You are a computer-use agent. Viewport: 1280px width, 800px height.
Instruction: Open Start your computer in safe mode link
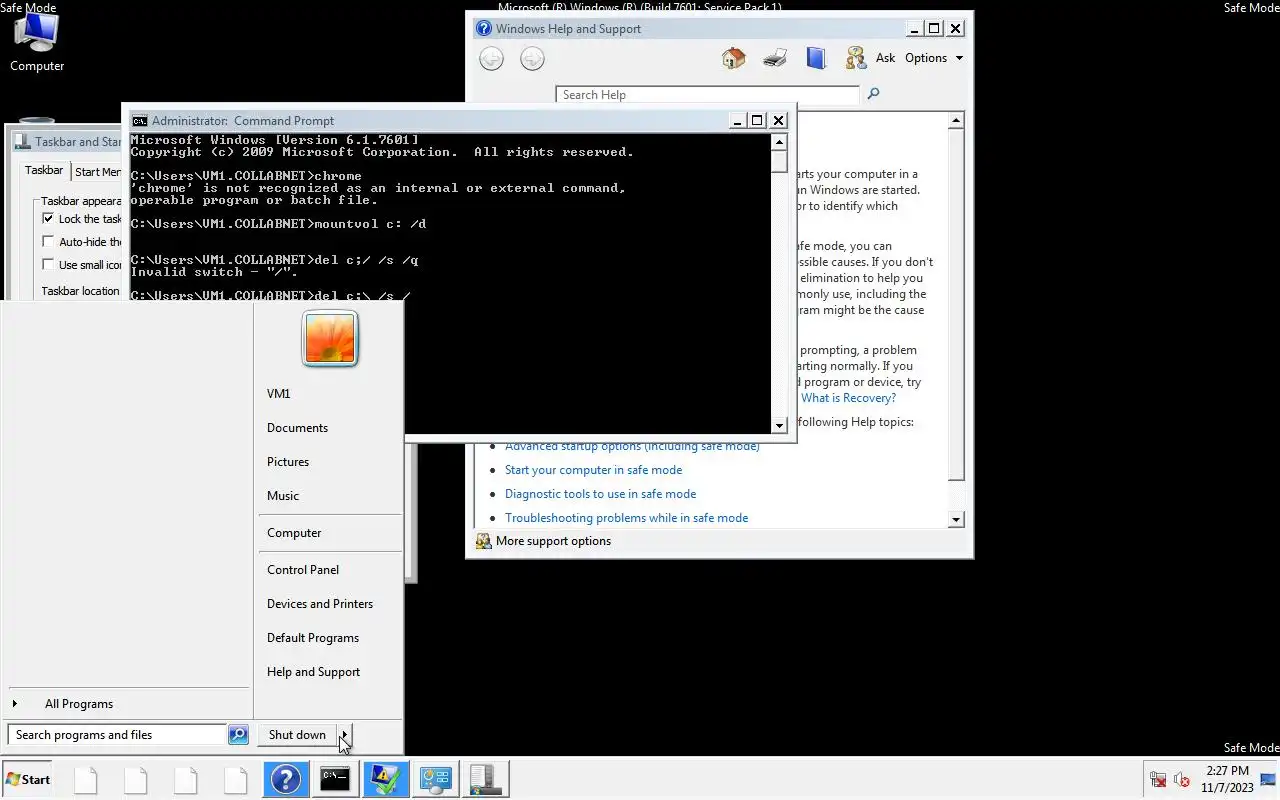pos(593,470)
